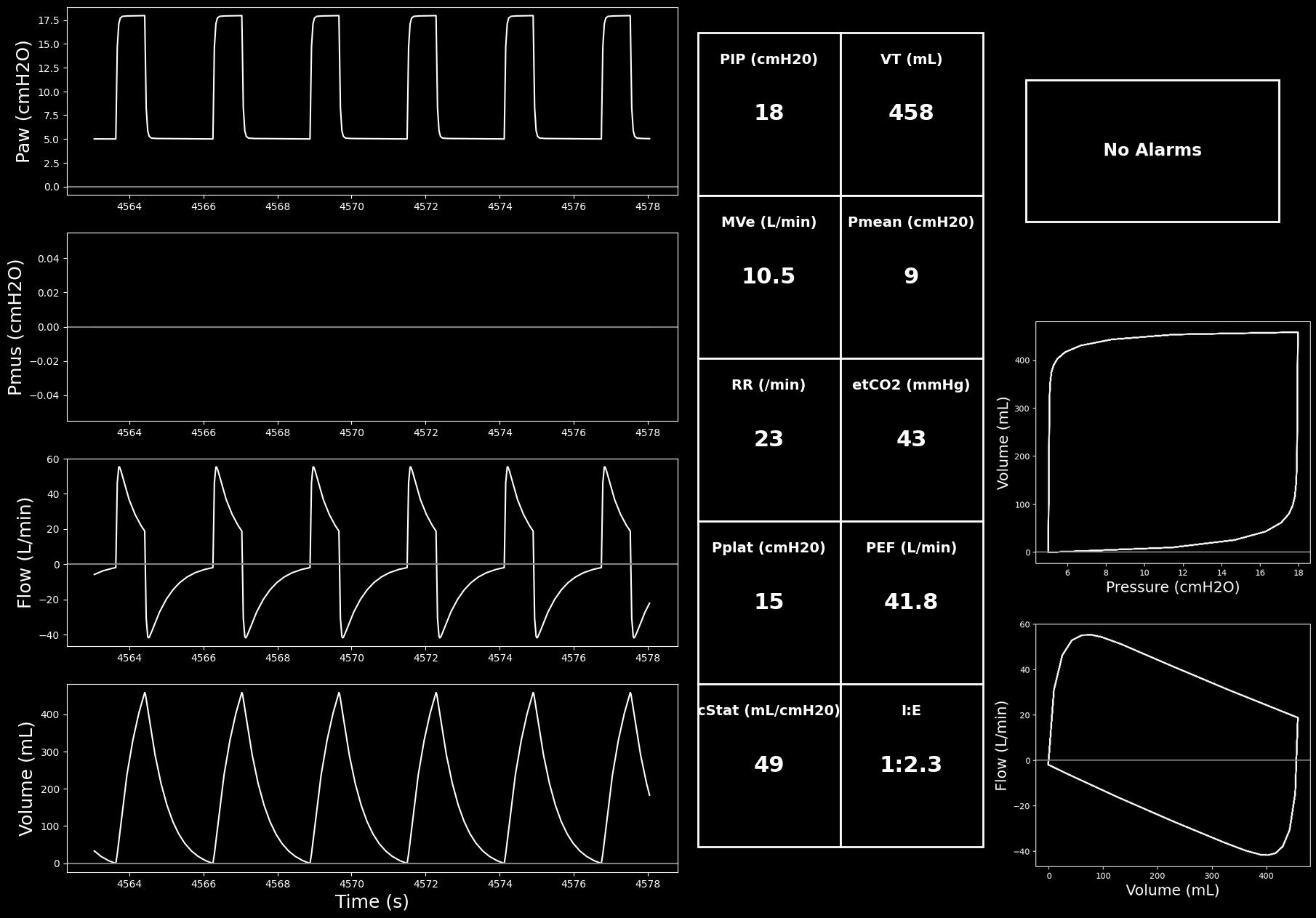1316x918 pixels.
Task: Select the Pplat value 15
Action: pyautogui.click(x=769, y=602)
